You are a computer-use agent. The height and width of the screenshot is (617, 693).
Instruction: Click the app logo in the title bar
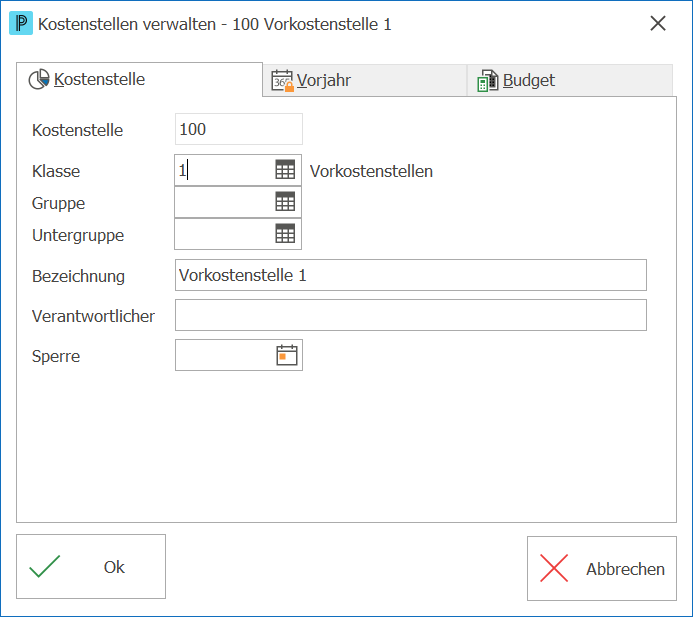(x=21, y=23)
